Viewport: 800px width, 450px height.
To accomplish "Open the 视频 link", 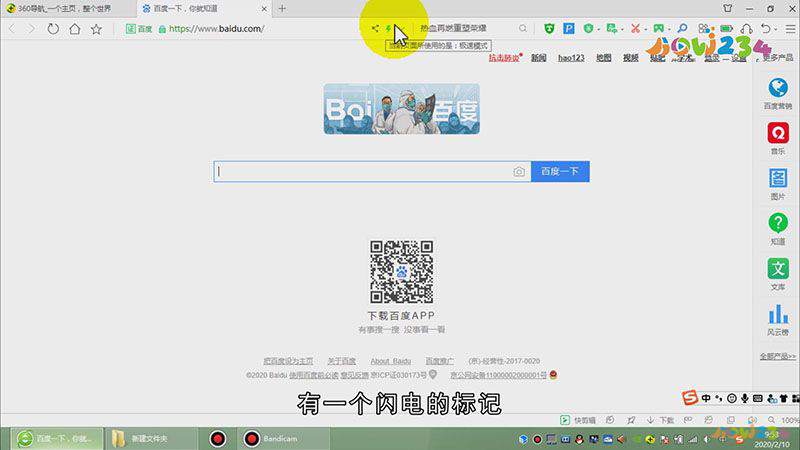I will pyautogui.click(x=631, y=58).
